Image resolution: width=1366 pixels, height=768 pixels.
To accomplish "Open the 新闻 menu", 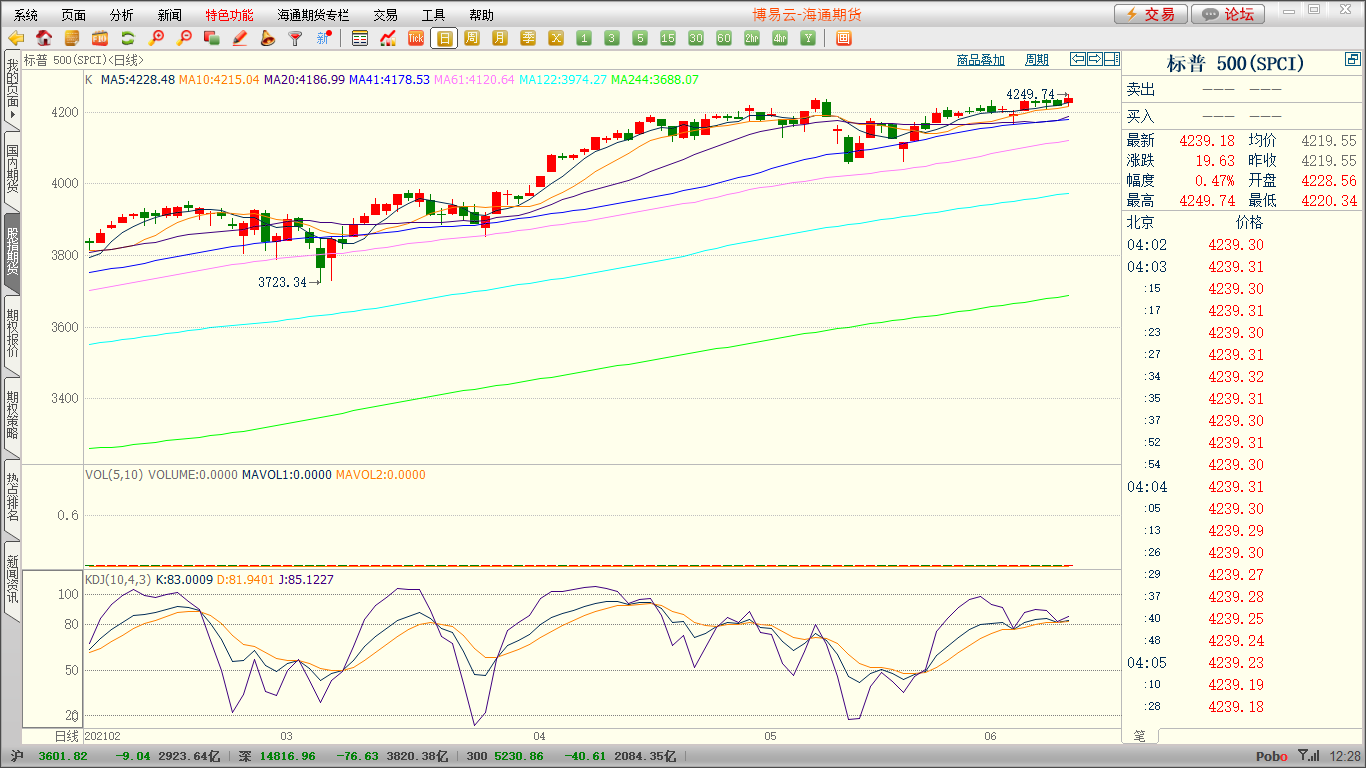I will (x=170, y=15).
